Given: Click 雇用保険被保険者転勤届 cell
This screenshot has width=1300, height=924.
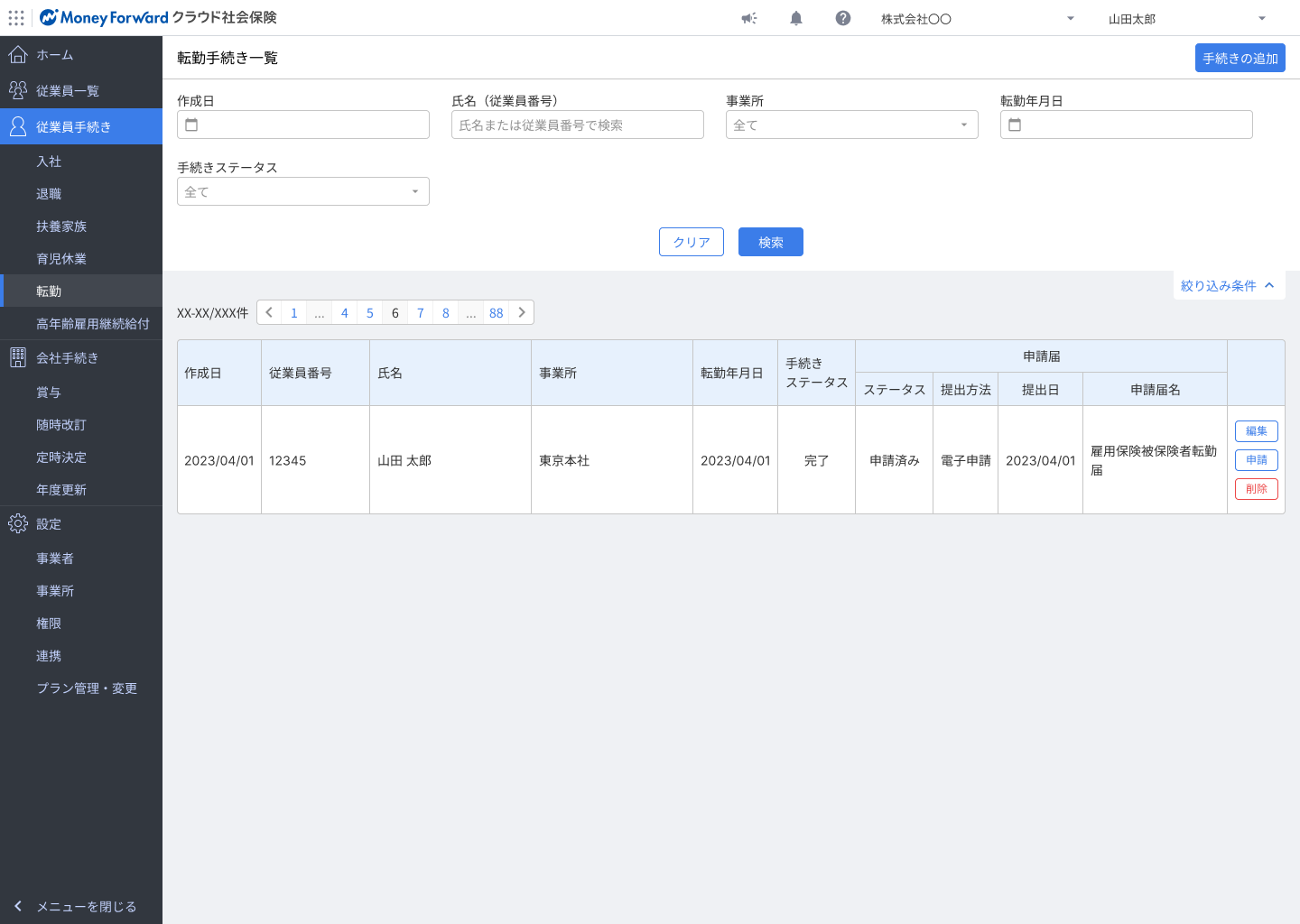Looking at the screenshot, I should click(x=1155, y=460).
